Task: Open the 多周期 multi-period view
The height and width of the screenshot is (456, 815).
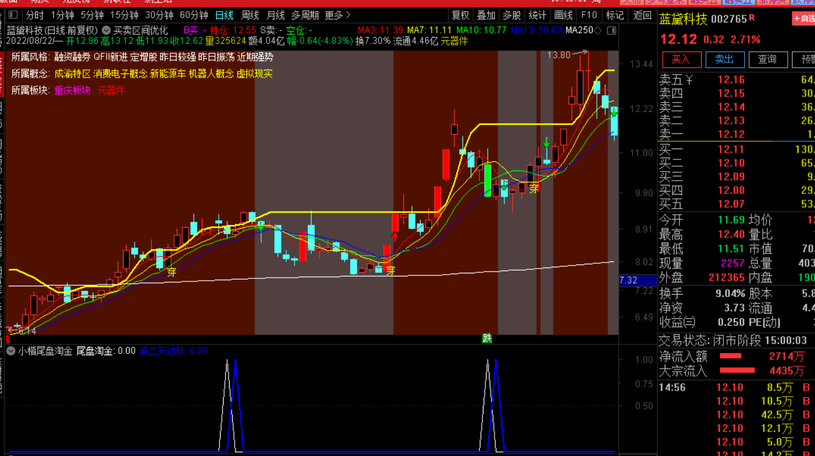Action: coord(304,16)
